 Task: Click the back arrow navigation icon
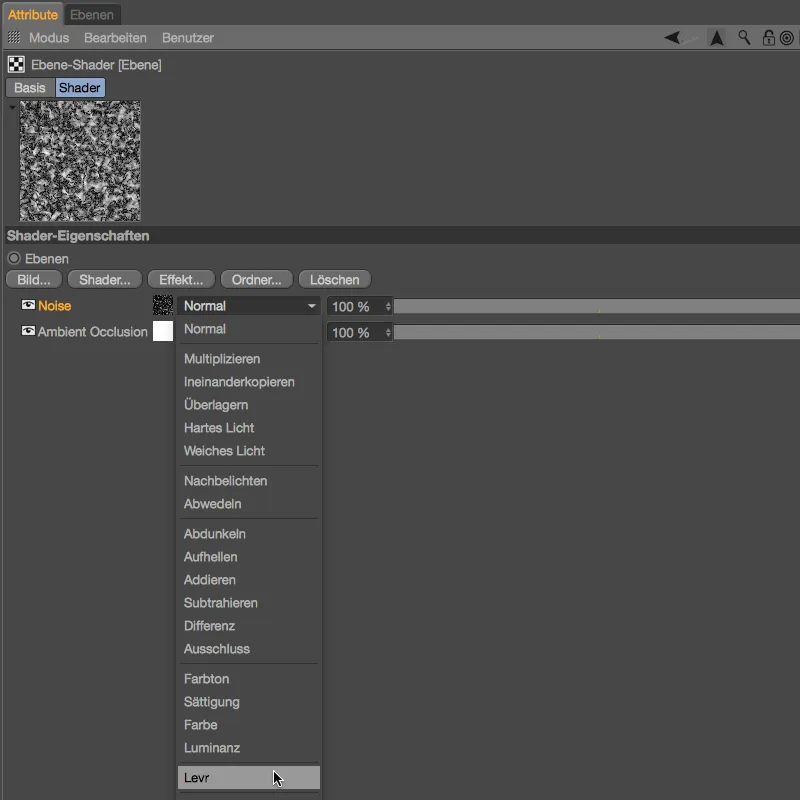pyautogui.click(x=672, y=37)
